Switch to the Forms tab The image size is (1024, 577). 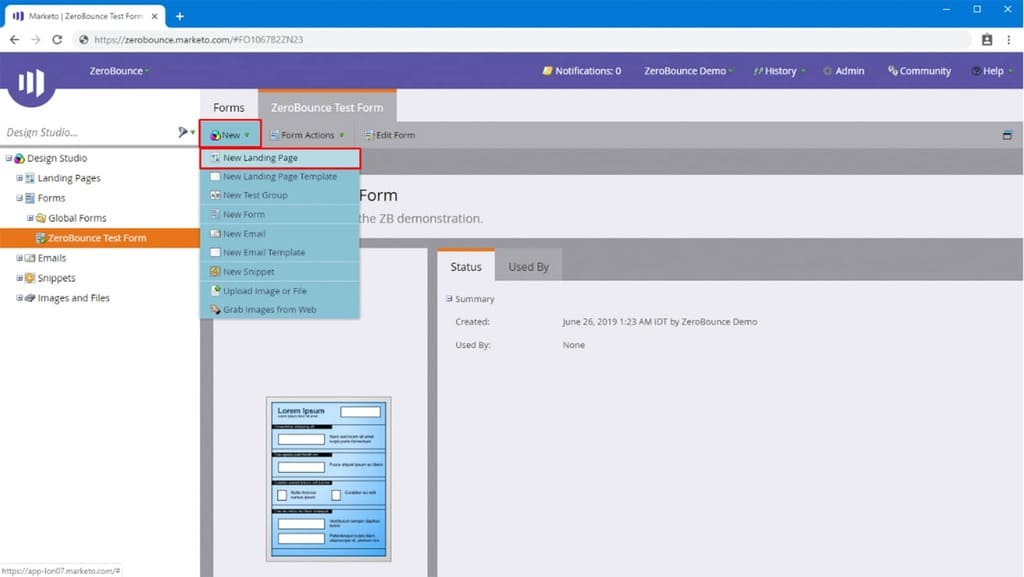[x=229, y=108]
